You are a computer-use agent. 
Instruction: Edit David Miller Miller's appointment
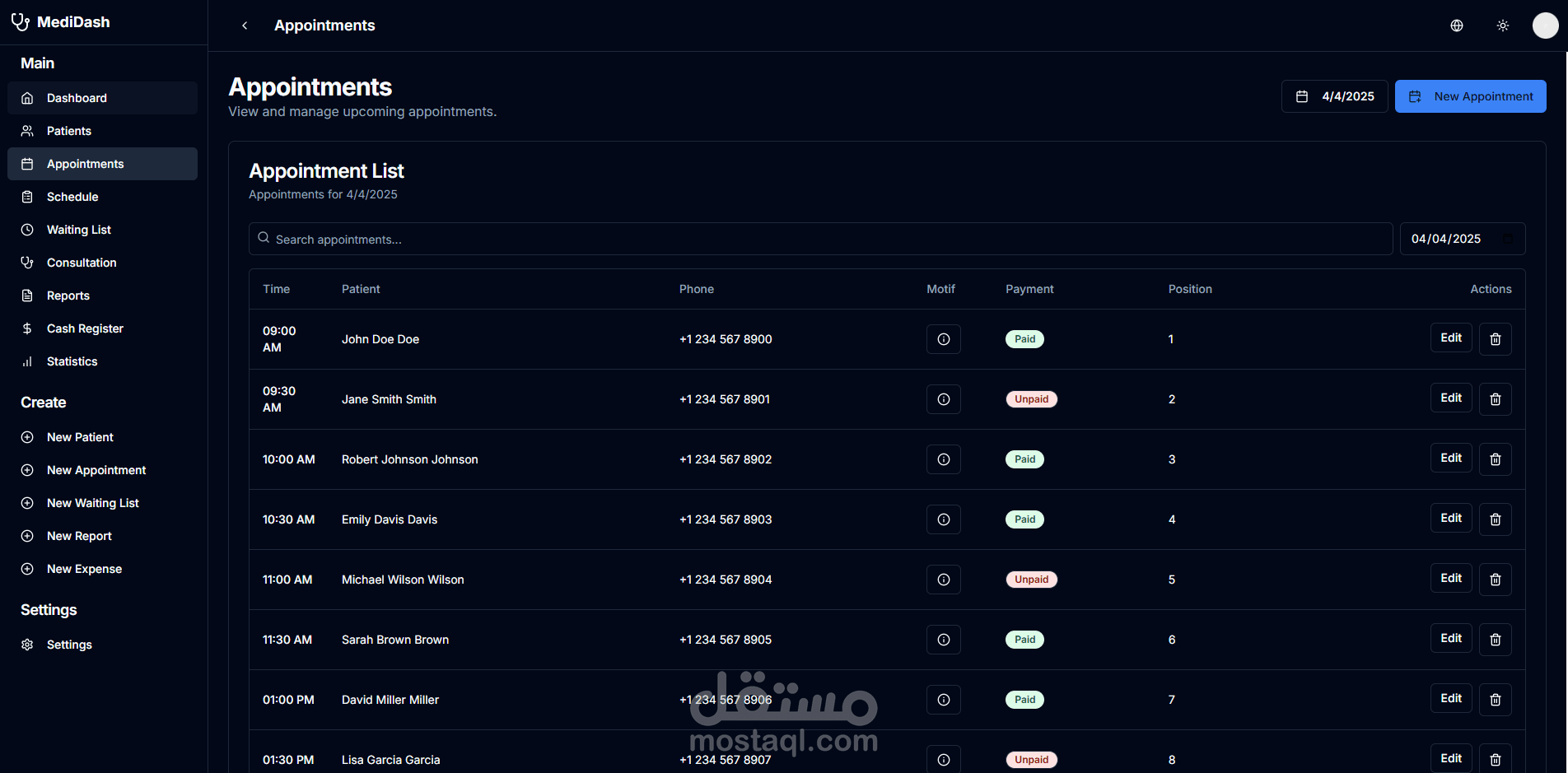(x=1451, y=698)
